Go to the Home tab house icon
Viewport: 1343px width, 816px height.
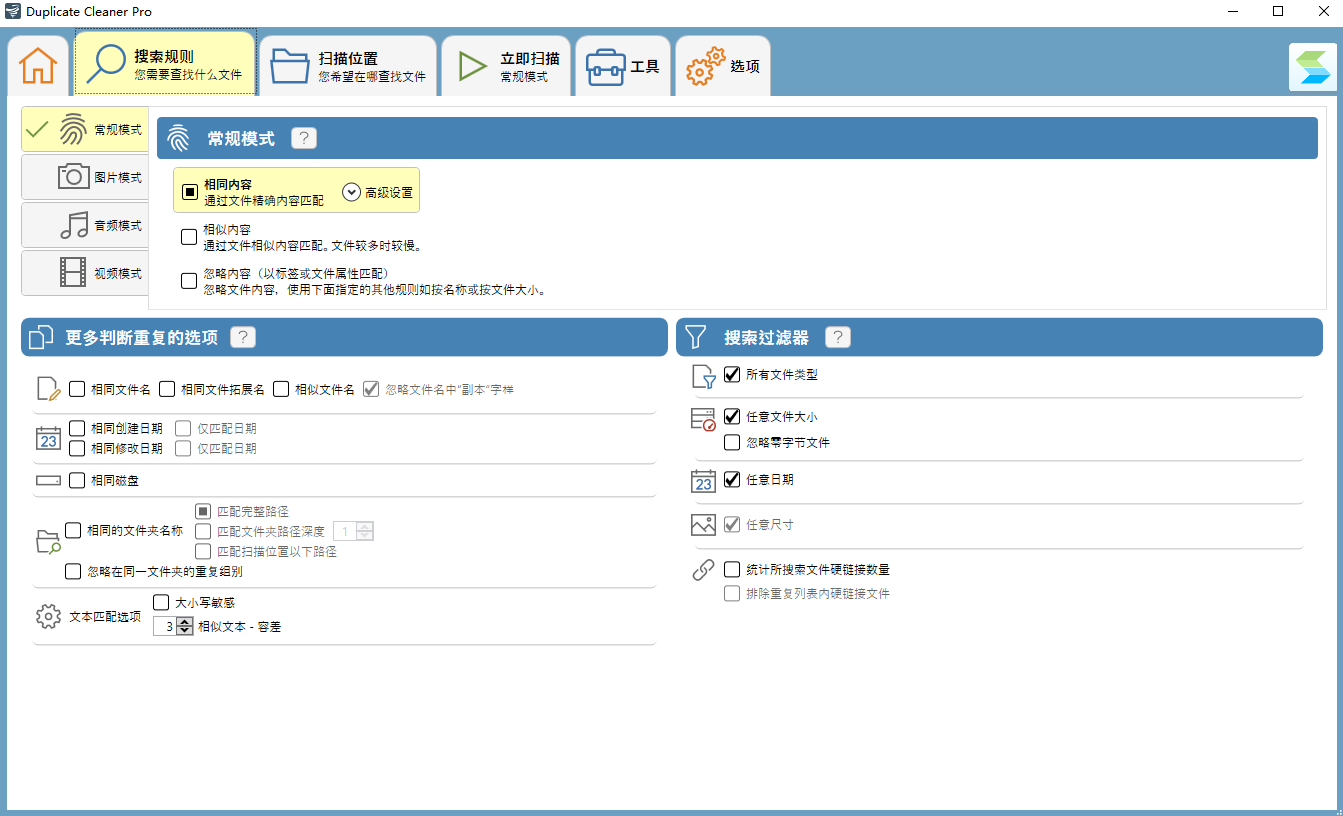(38, 65)
